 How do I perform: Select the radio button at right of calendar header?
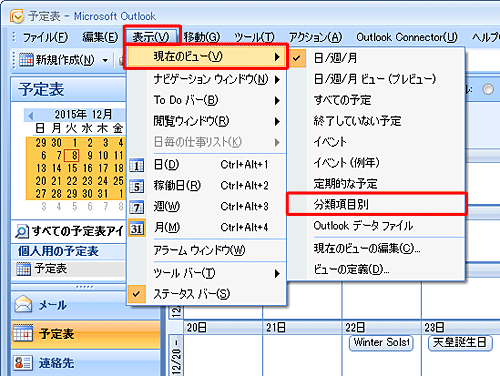pyautogui.click(x=488, y=89)
